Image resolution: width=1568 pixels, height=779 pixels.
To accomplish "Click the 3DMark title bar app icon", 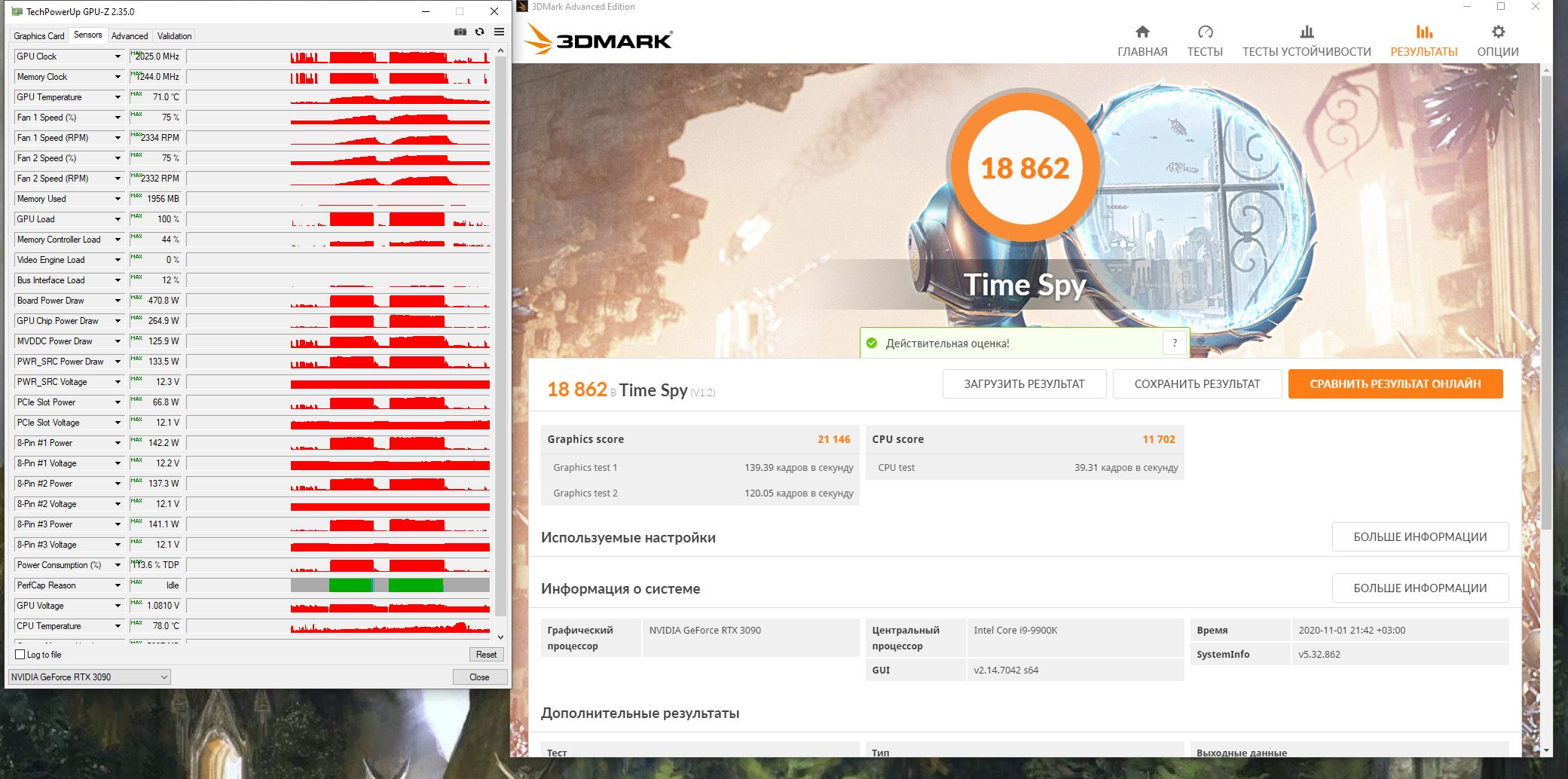I will point(522,7).
